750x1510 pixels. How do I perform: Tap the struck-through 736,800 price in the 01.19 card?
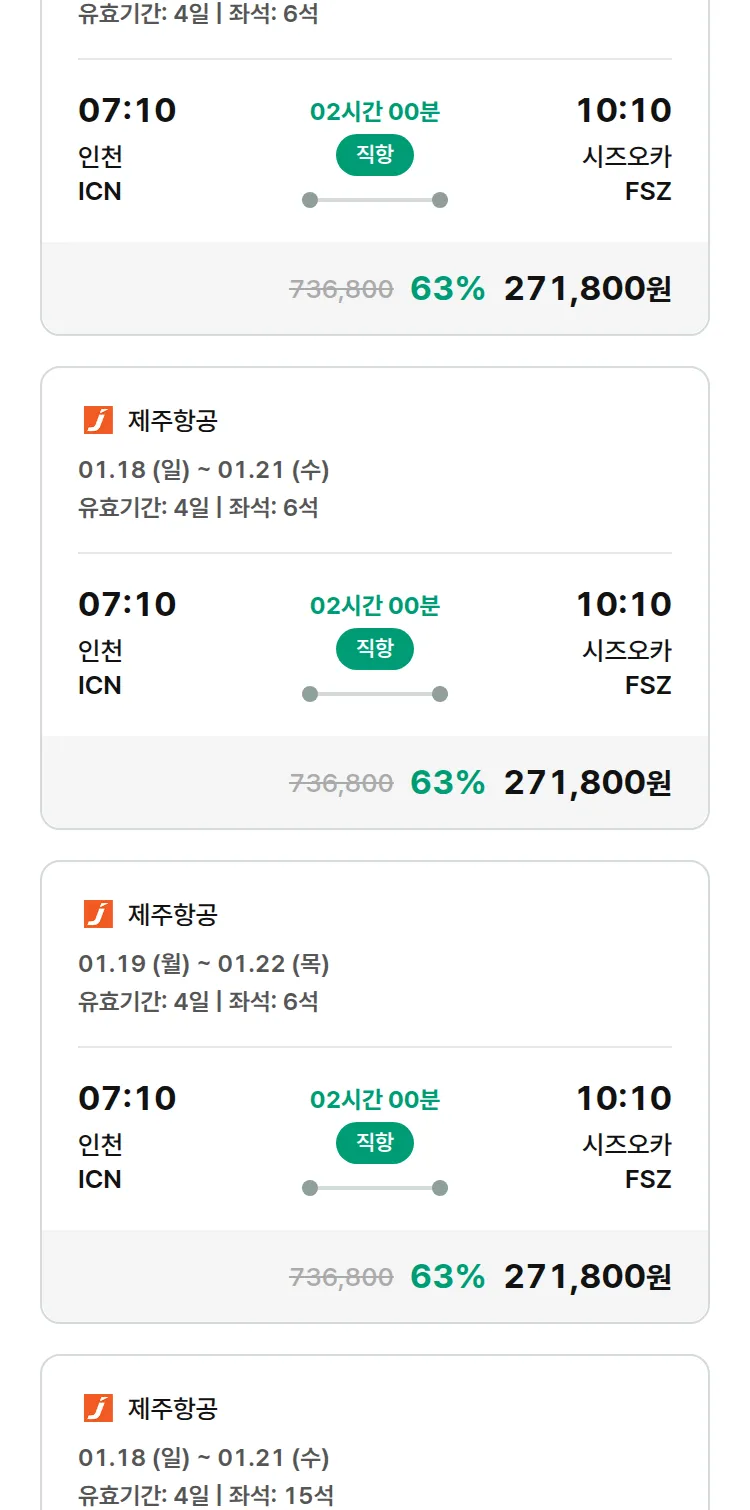[x=341, y=1277]
